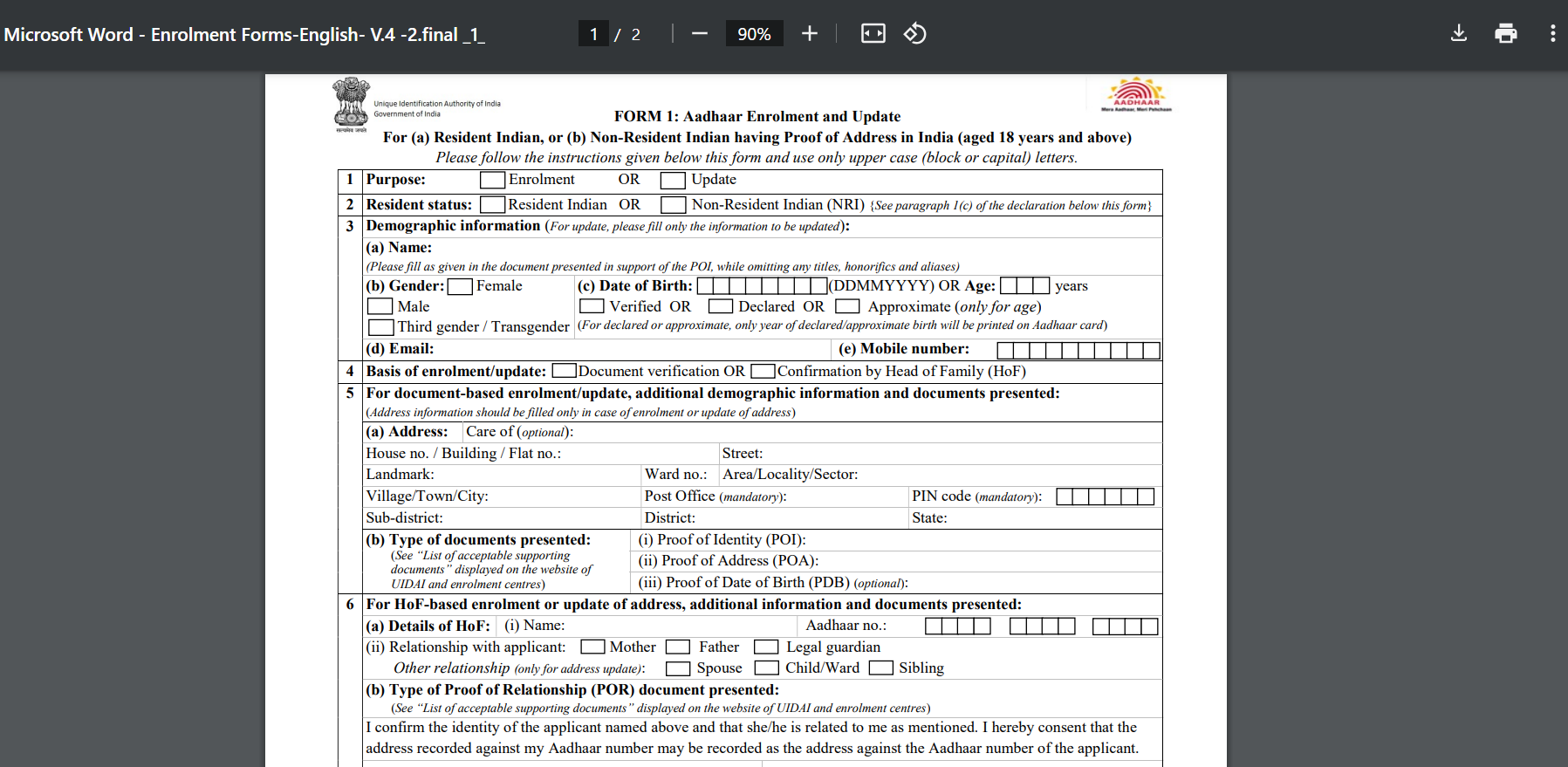Tick the Father relationship checkbox

pos(678,647)
